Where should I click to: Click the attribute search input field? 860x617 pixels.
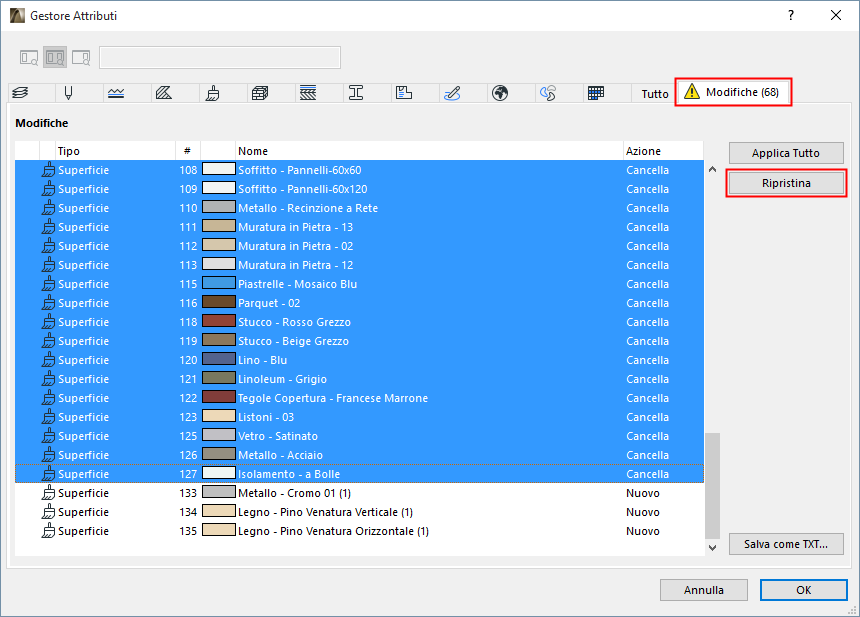coord(220,58)
